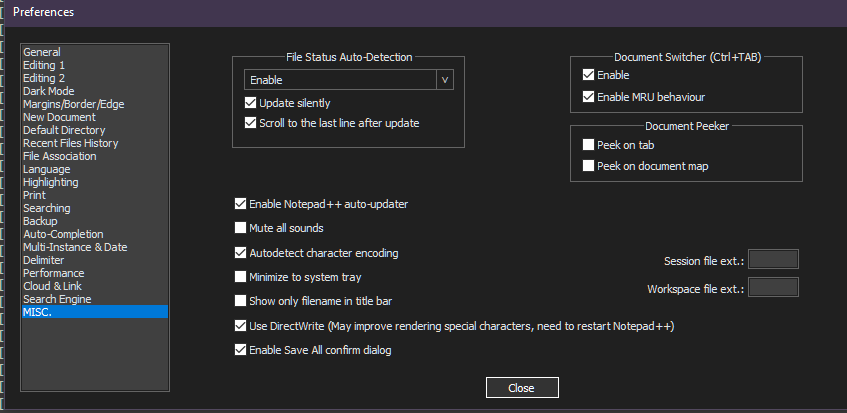The image size is (847, 413).
Task: Uncheck Scroll to the last line after update
Action: pos(251,123)
